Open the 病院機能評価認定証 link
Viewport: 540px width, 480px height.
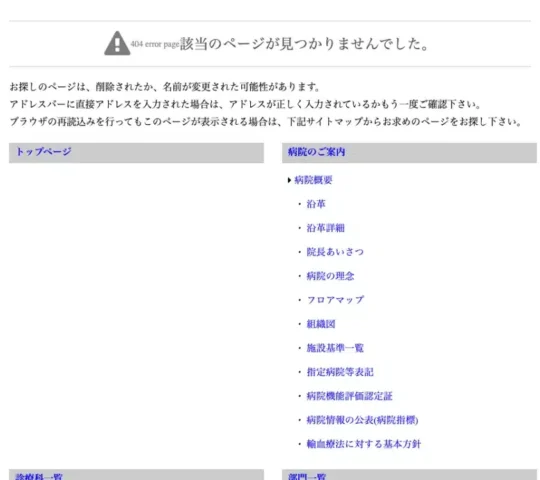pos(349,396)
